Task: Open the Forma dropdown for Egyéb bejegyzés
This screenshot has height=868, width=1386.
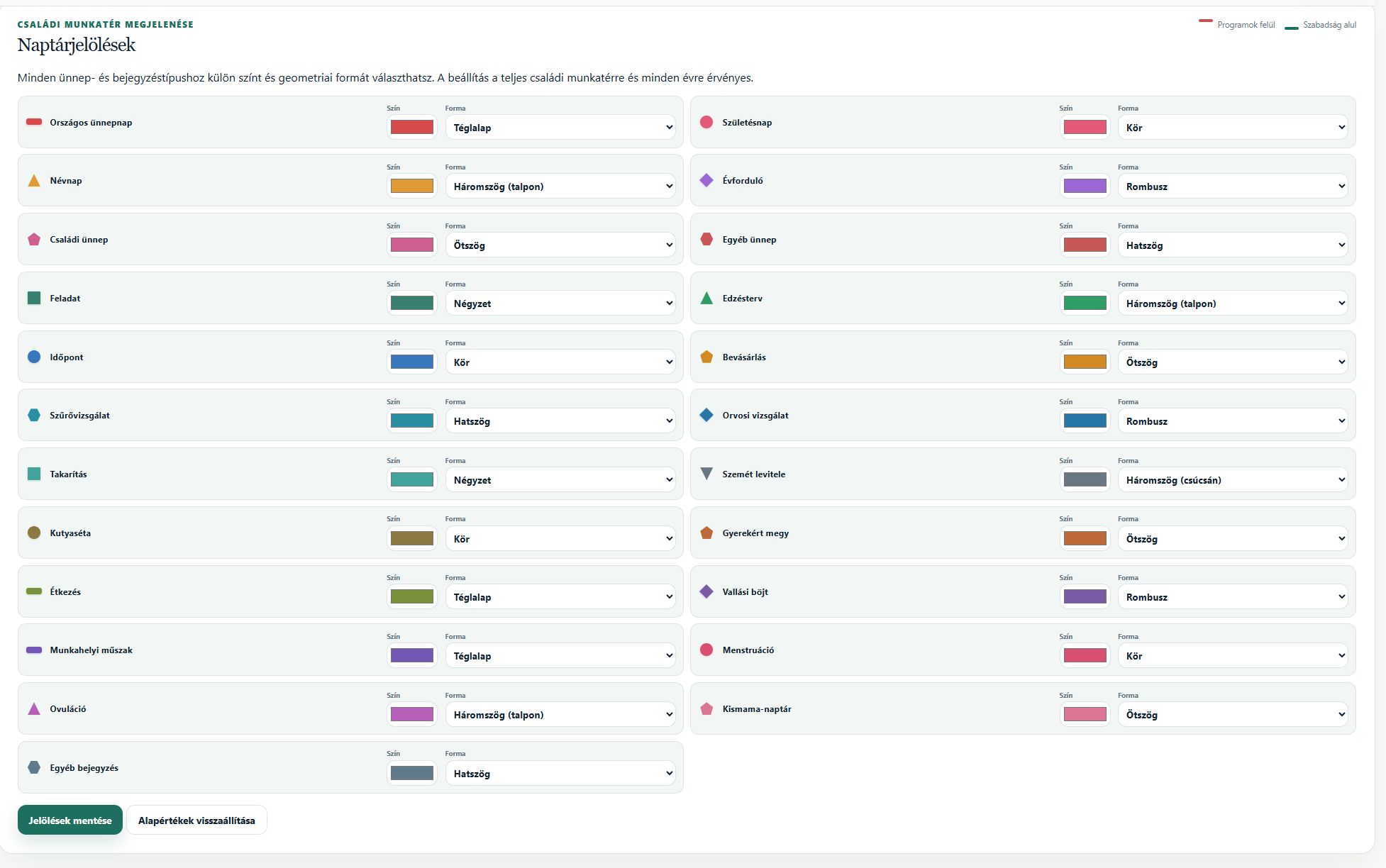Action: tap(560, 774)
